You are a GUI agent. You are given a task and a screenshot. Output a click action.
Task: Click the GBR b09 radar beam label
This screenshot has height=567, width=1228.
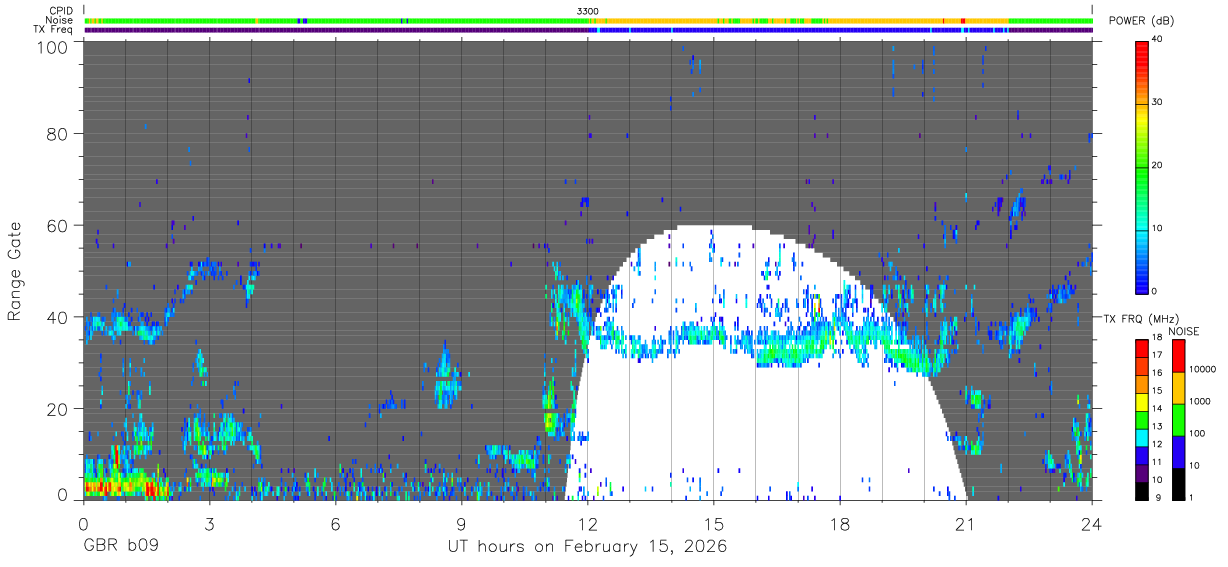coord(121,547)
